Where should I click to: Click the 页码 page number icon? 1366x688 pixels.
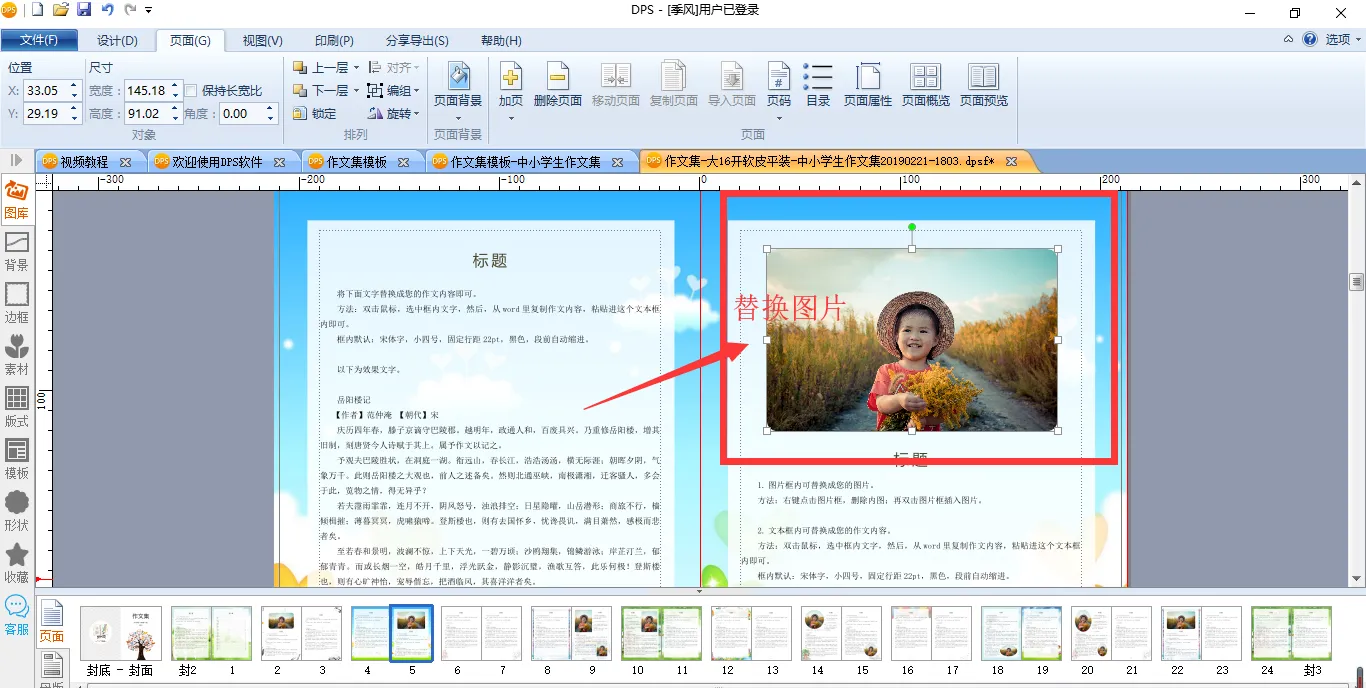tap(778, 77)
